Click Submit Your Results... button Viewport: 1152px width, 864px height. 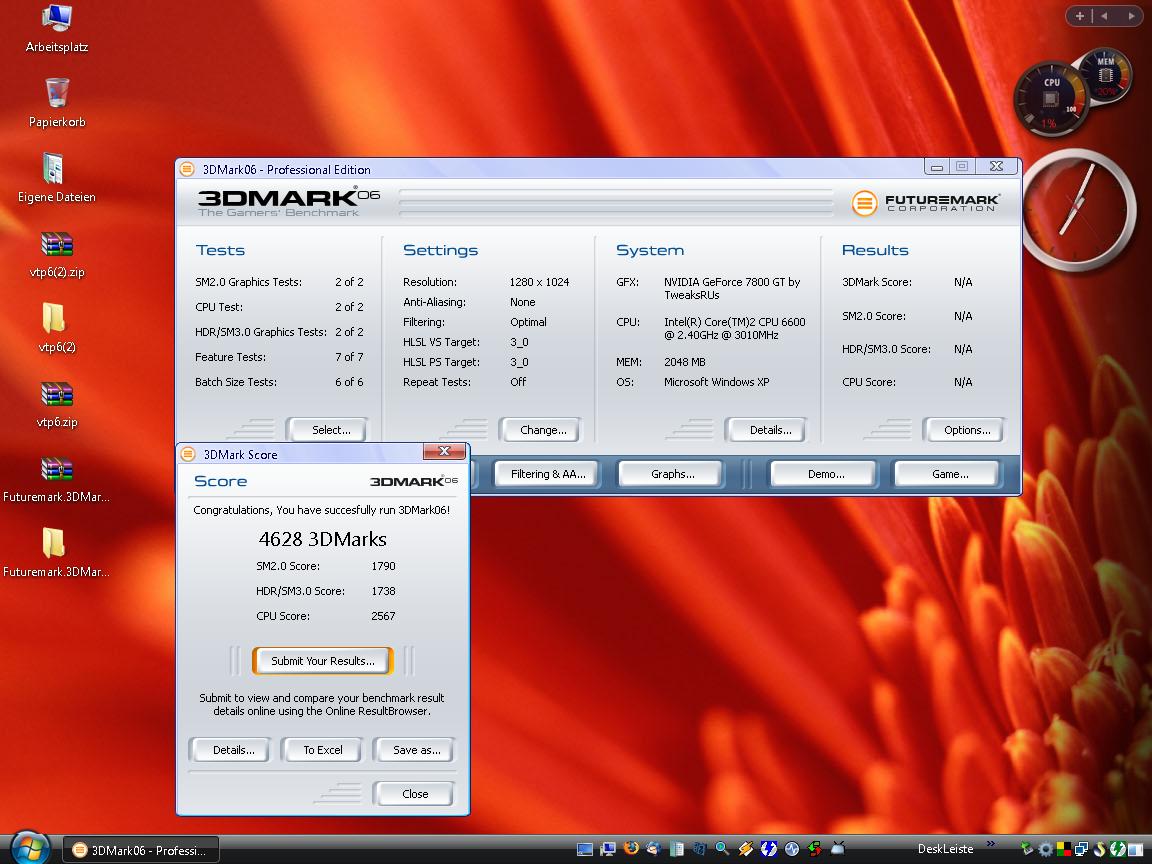[323, 660]
